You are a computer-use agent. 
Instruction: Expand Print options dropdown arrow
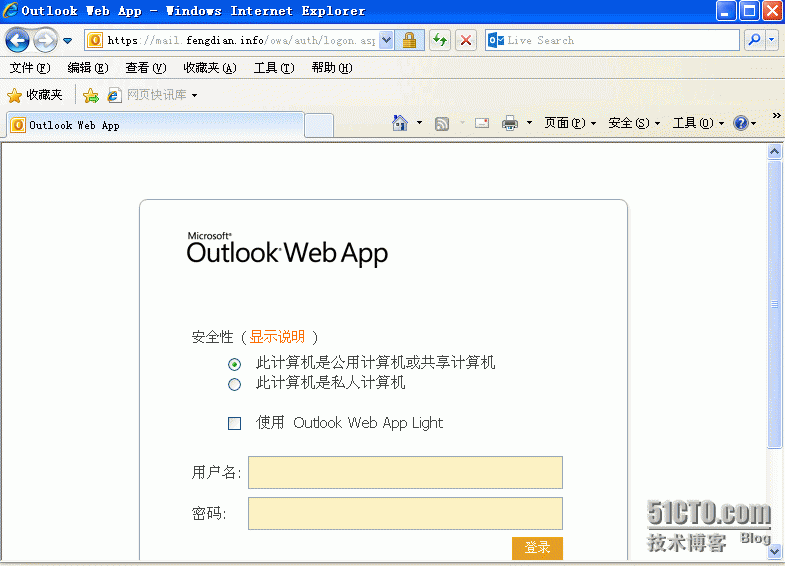pyautogui.click(x=529, y=123)
